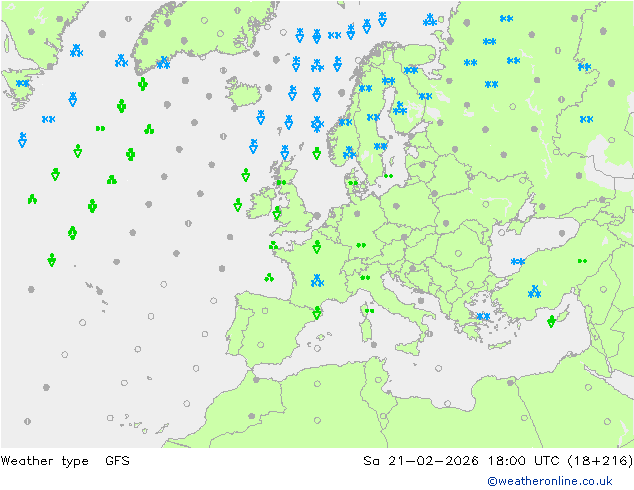634x490 pixels.
Task: Click the heavy snow symbol in the Norwegian Sea west of Norway
Action: [317, 124]
